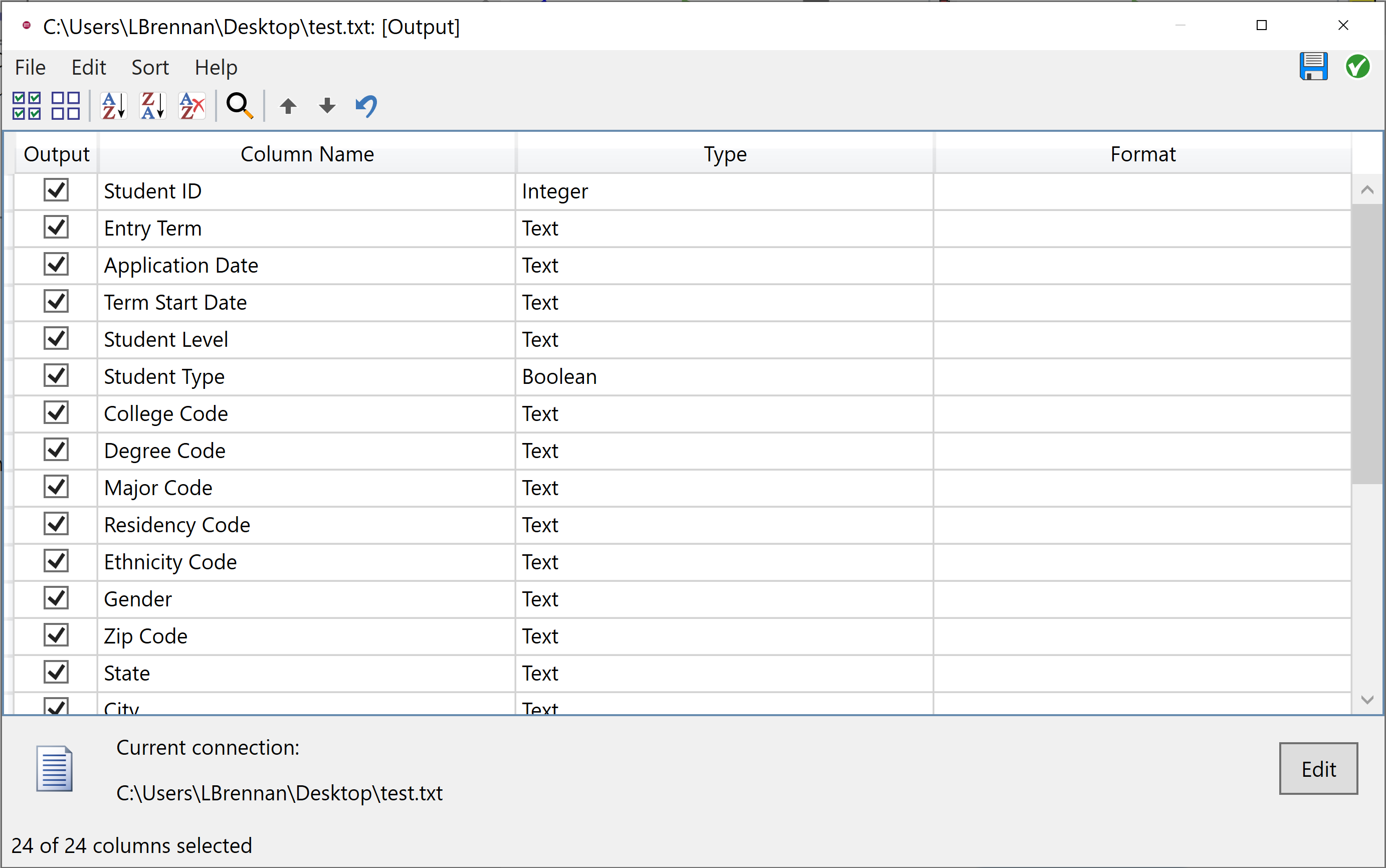This screenshot has height=868, width=1386.
Task: Click the deselect all columns icon
Action: [66, 106]
